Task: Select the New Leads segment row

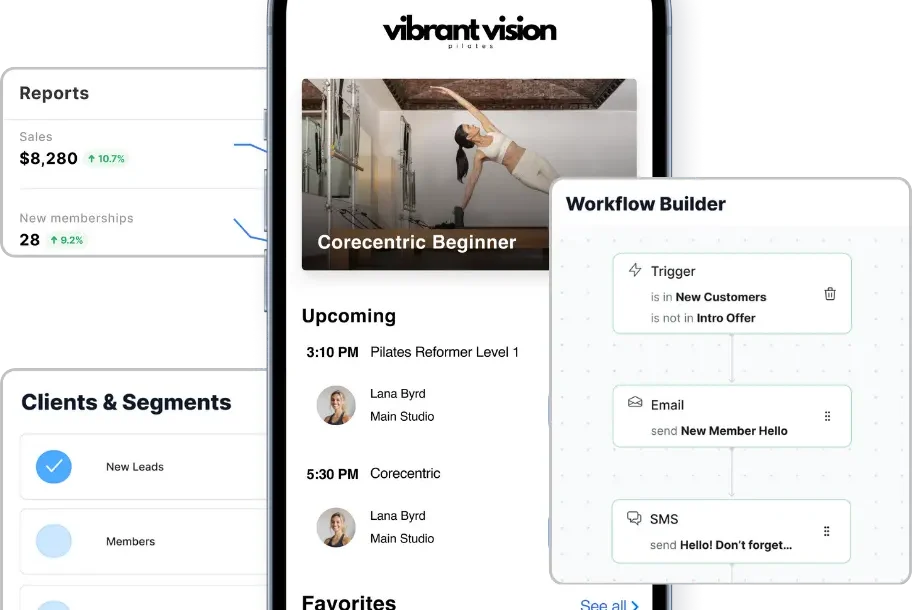Action: pos(144,466)
